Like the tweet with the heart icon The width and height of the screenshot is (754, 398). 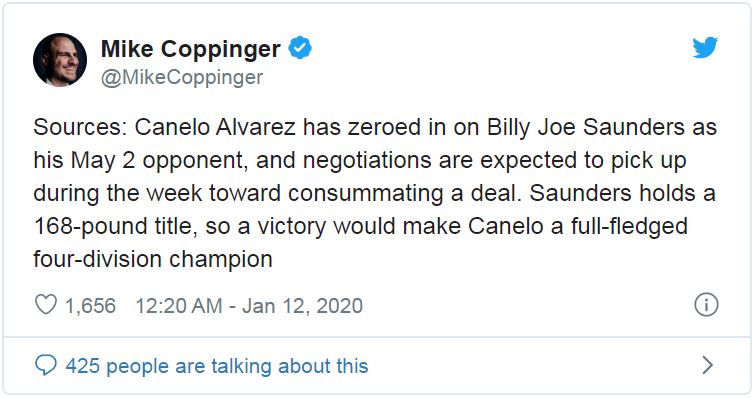pos(46,305)
